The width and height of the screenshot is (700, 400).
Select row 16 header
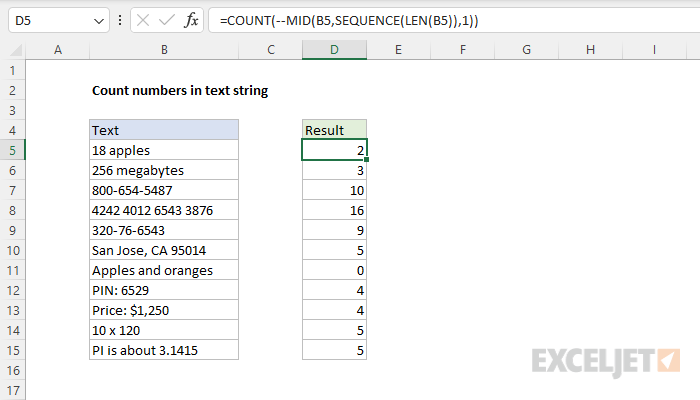[12, 370]
